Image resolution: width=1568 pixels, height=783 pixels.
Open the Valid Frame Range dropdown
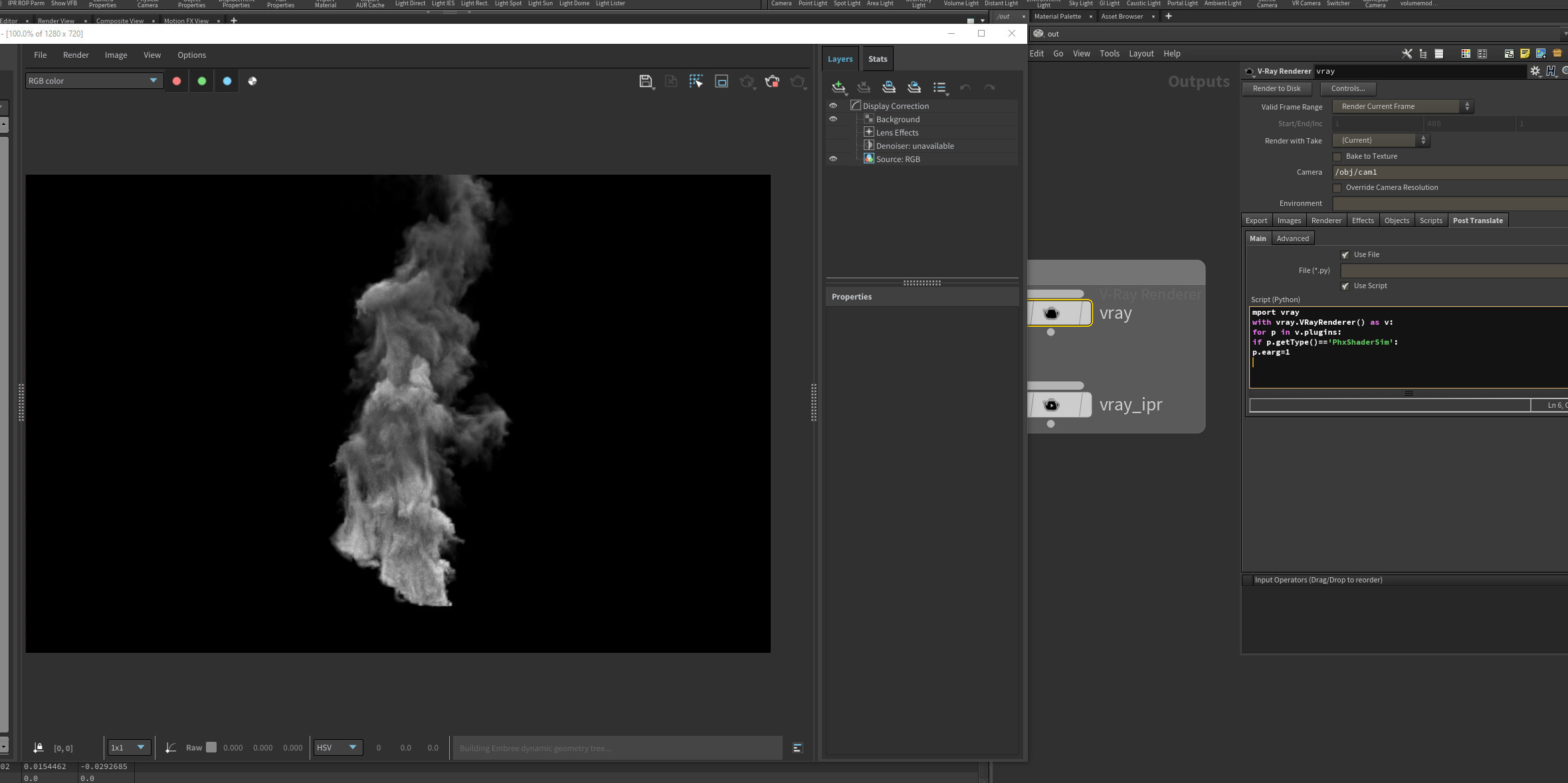pos(1403,106)
